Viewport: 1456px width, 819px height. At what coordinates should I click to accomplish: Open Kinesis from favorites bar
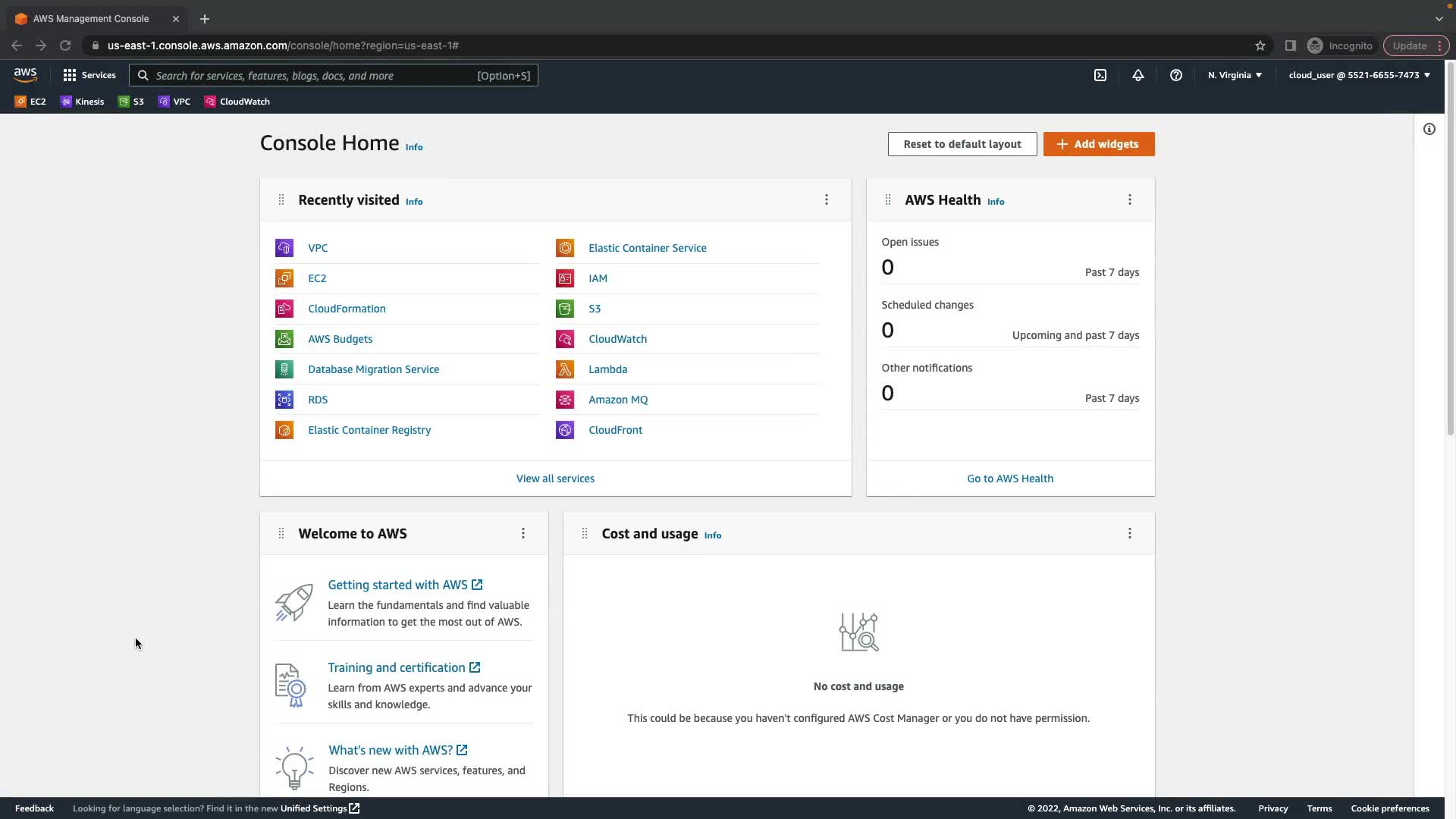point(83,102)
